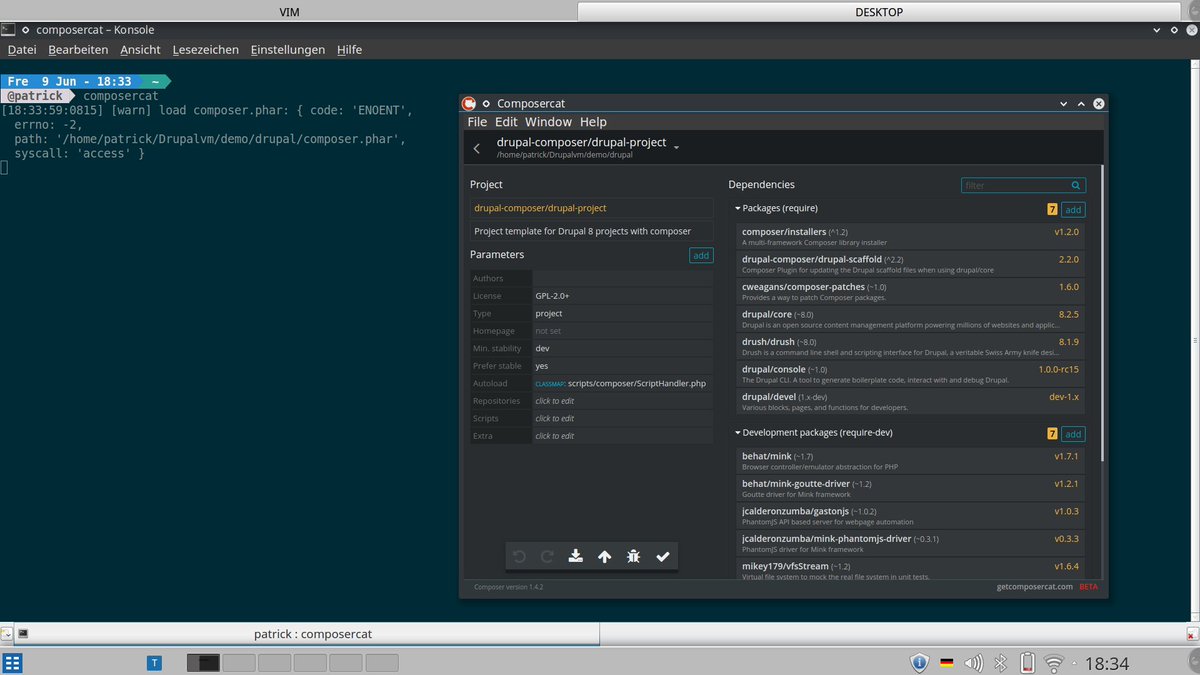The image size is (1200, 675).
Task: Click the shield icon in the system tray
Action: coord(920,662)
